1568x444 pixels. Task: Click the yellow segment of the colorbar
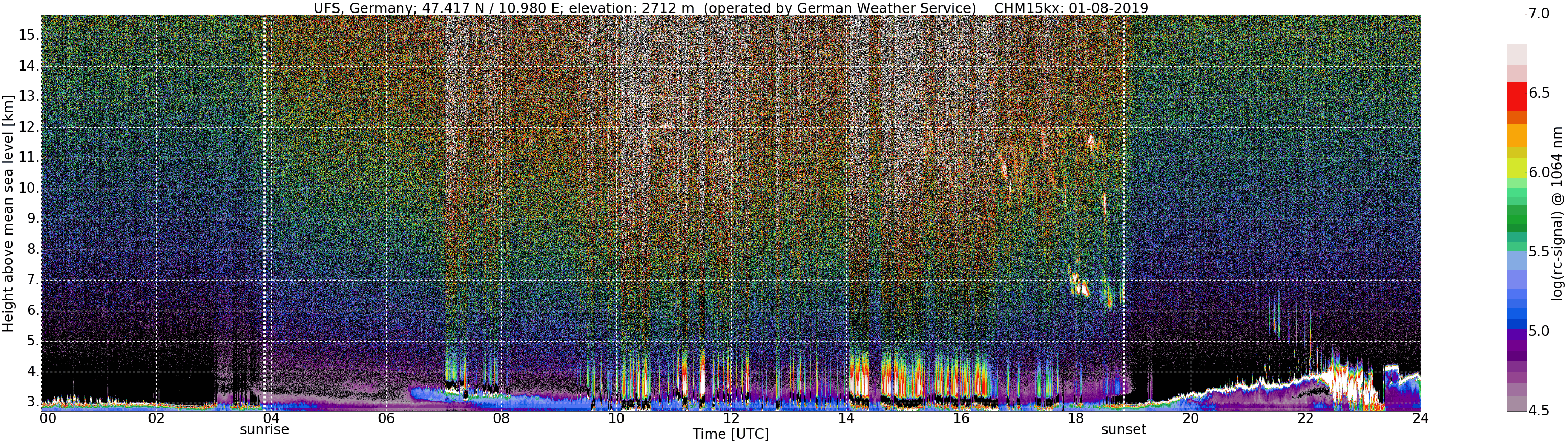1516,167
